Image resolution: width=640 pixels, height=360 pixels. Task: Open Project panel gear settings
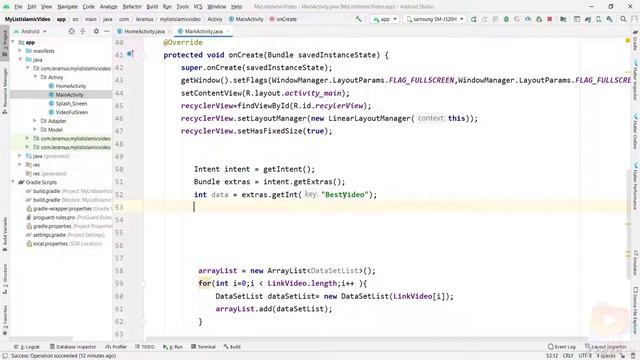(96, 31)
